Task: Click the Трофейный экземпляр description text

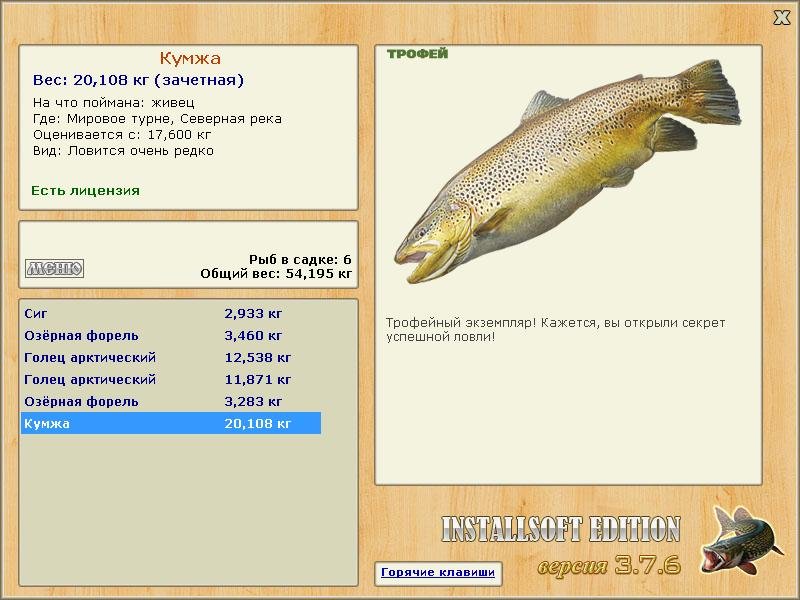Action: click(555, 330)
